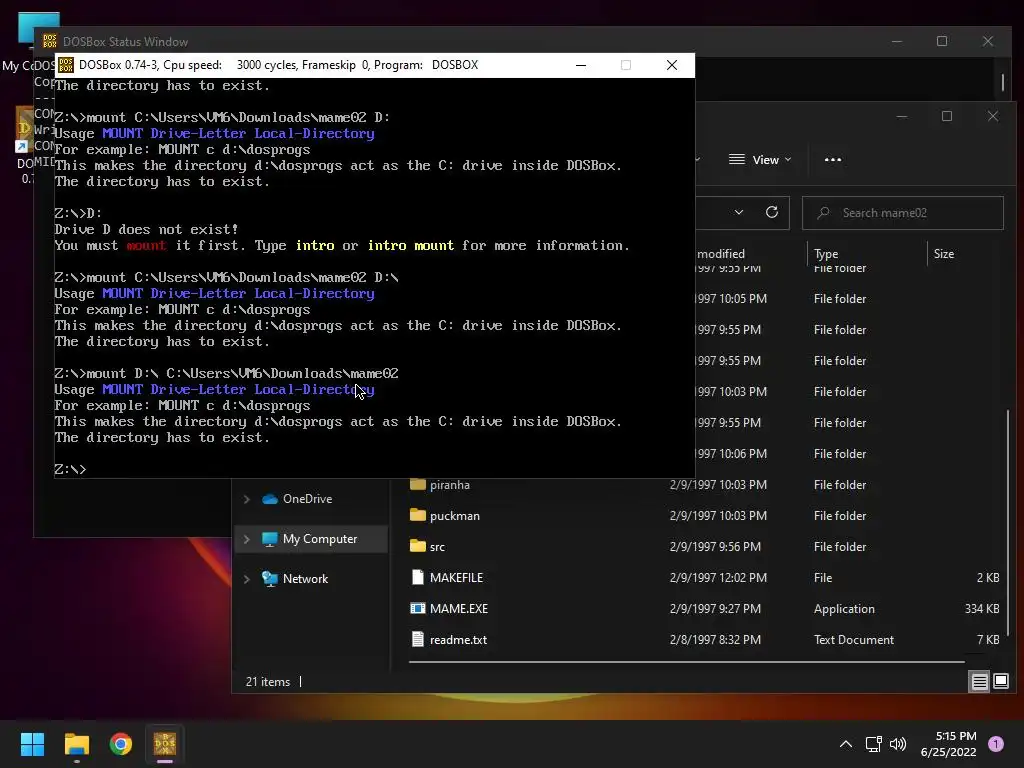Click the DOSBox Status Window scrollbar
1024x768 pixels.
[1002, 82]
